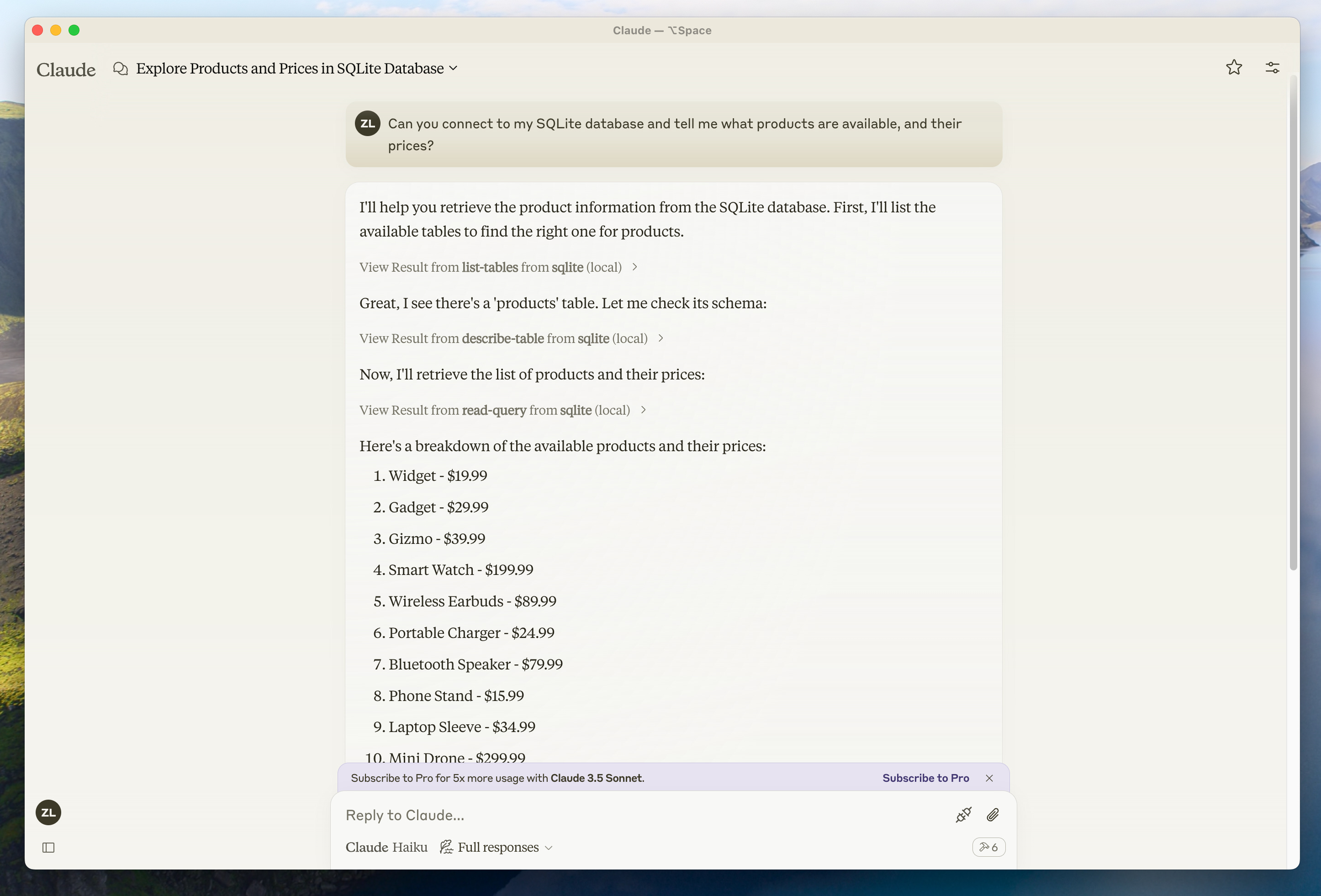Open the Full responses style dropdown
Screen dimensions: 1321x896
[496, 847]
